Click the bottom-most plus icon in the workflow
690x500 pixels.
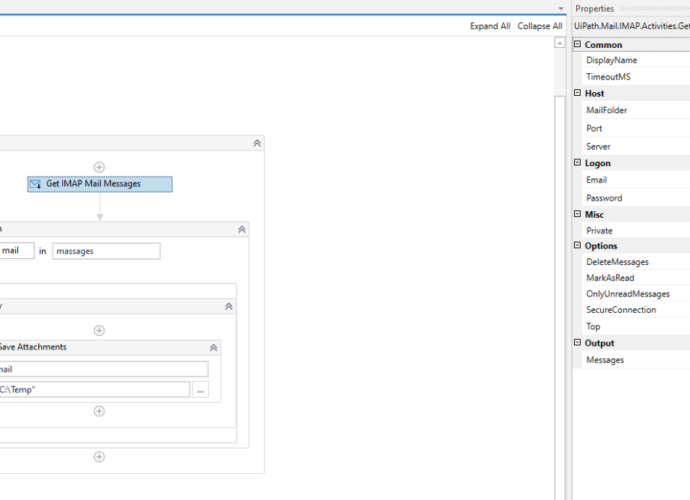99,457
